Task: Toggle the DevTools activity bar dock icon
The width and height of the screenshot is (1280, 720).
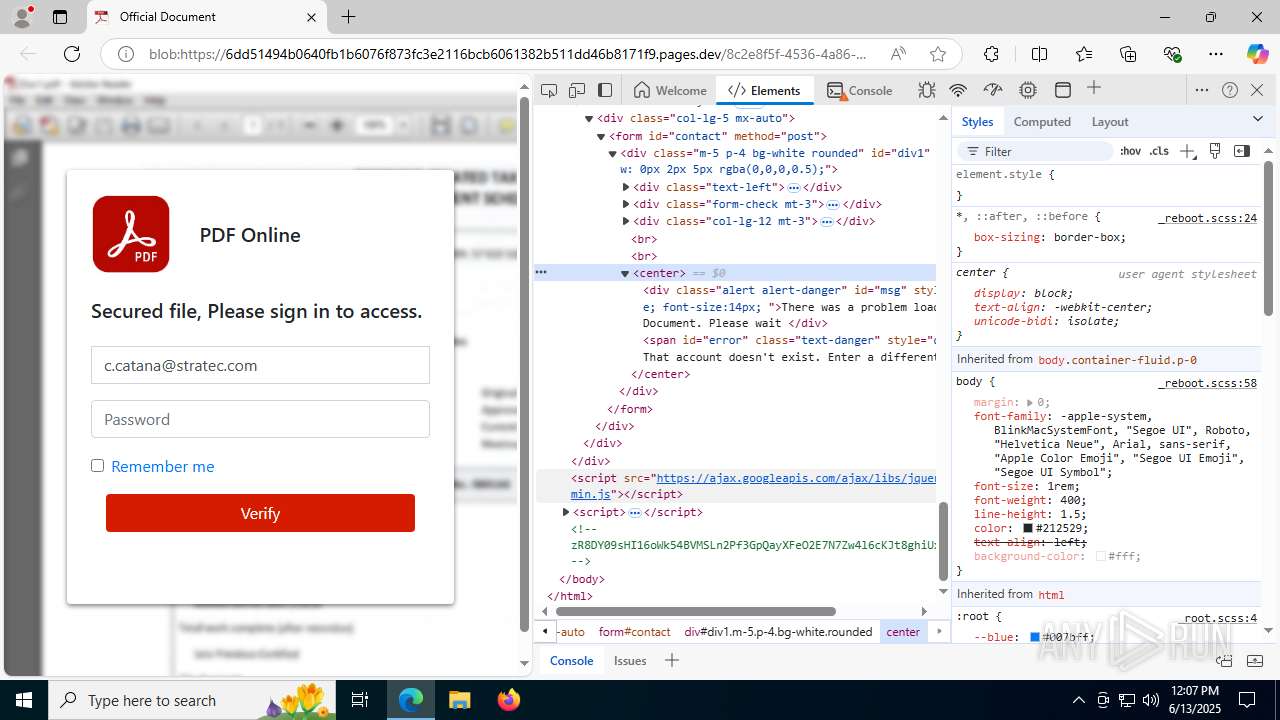Action: [x=605, y=90]
